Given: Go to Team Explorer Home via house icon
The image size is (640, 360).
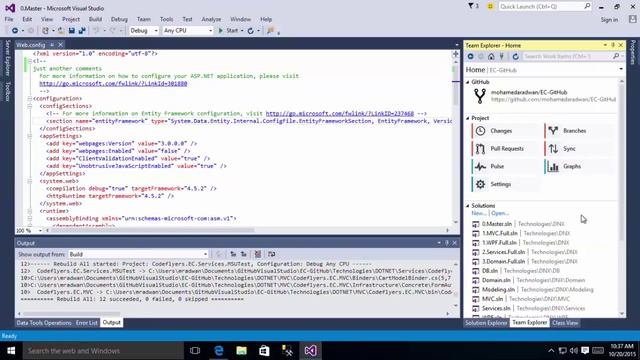Looking at the screenshot, I should coord(491,57).
